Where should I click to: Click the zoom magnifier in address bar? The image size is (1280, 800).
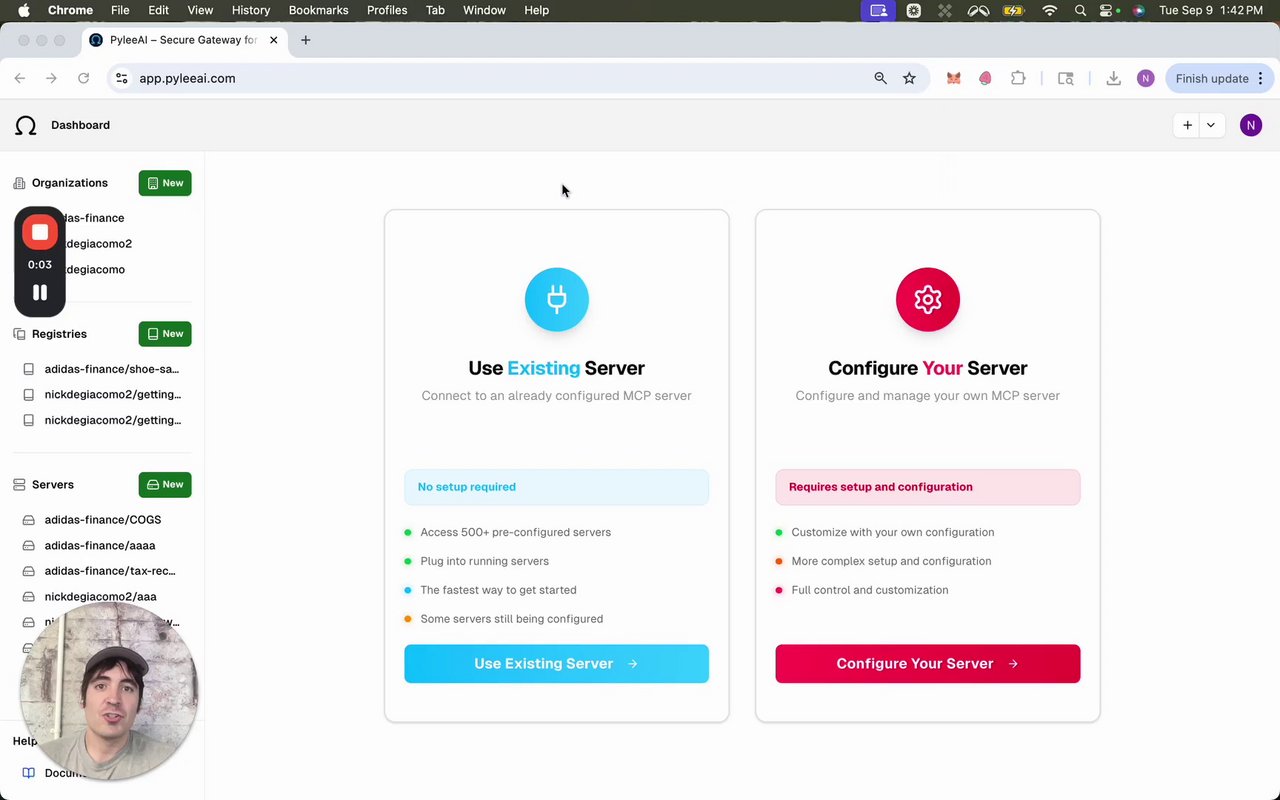tap(880, 78)
